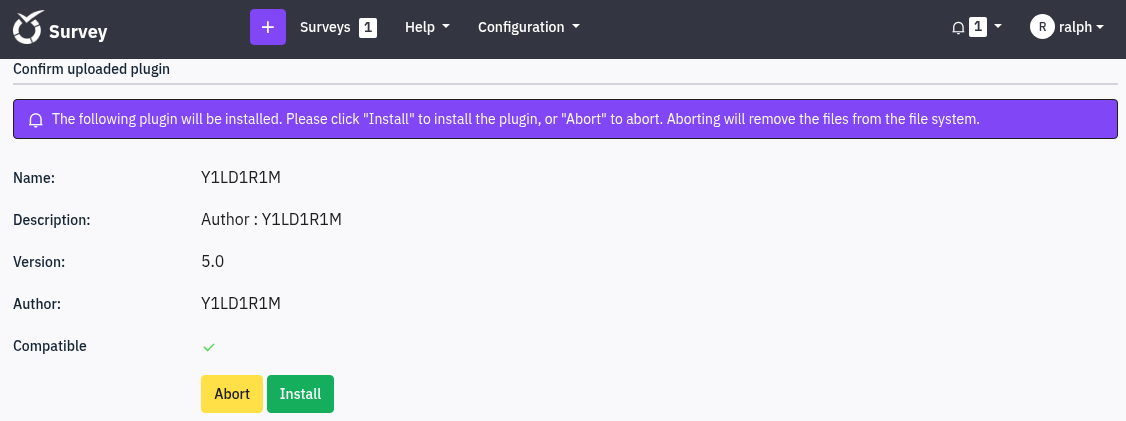Screen dimensions: 1126x421
Task: Open notifications via the navbar bell icon
Action: (958, 28)
